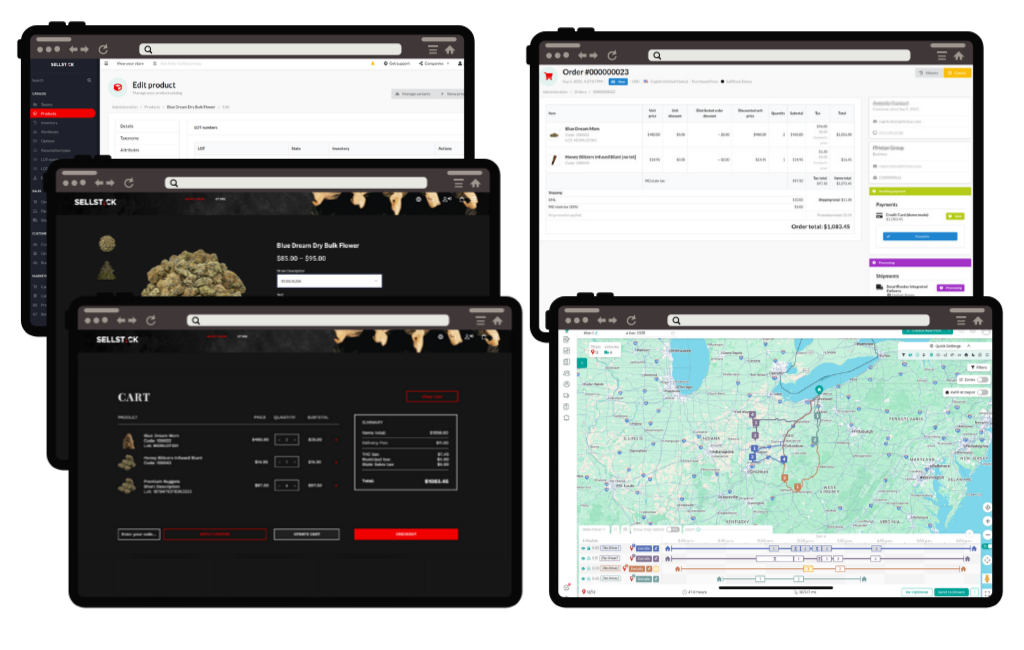Click the green depot pin on the map
The width and height of the screenshot is (1024, 650).
pos(818,390)
